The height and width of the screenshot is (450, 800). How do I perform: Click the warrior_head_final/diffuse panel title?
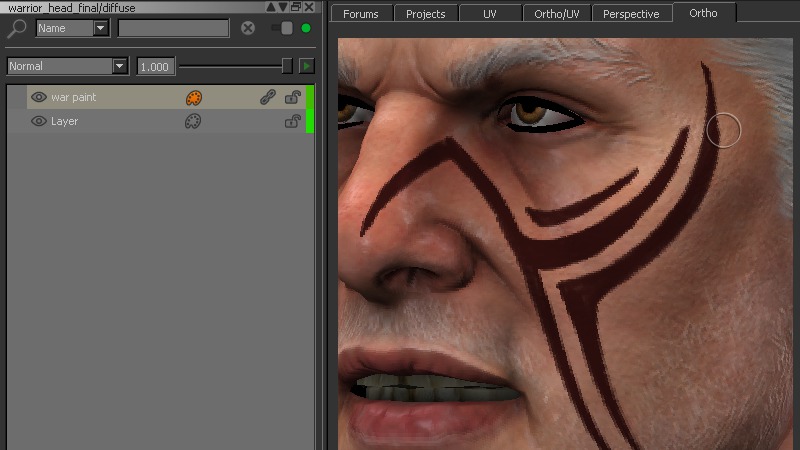click(71, 8)
